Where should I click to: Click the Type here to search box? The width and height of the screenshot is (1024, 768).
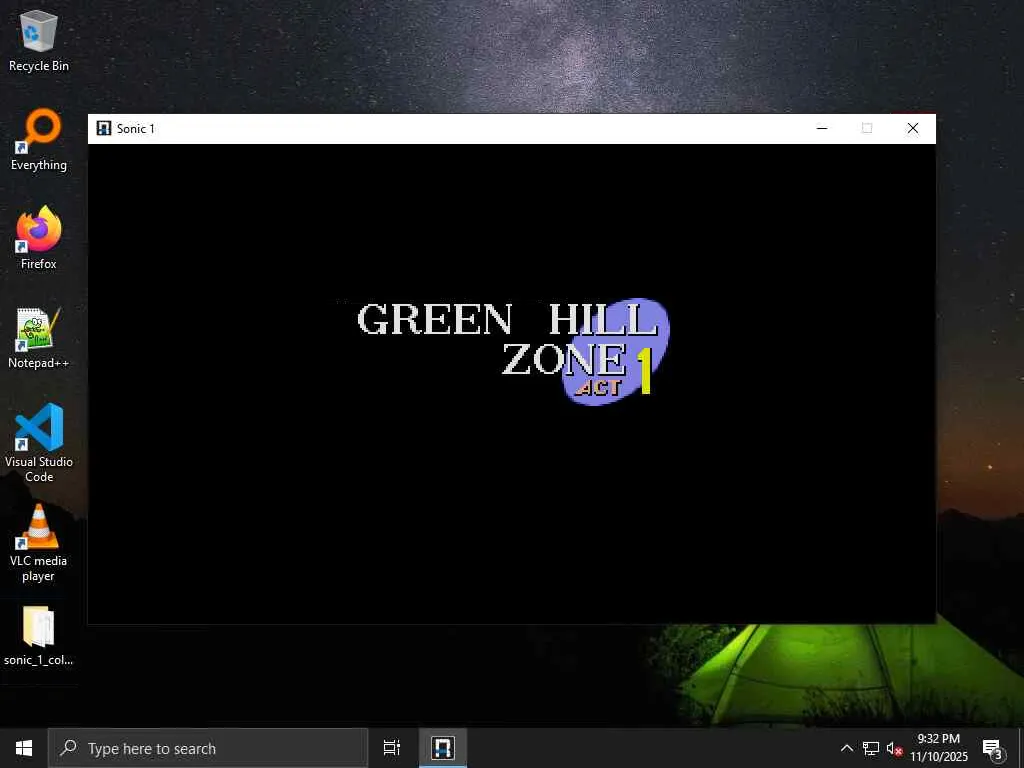[x=208, y=748]
